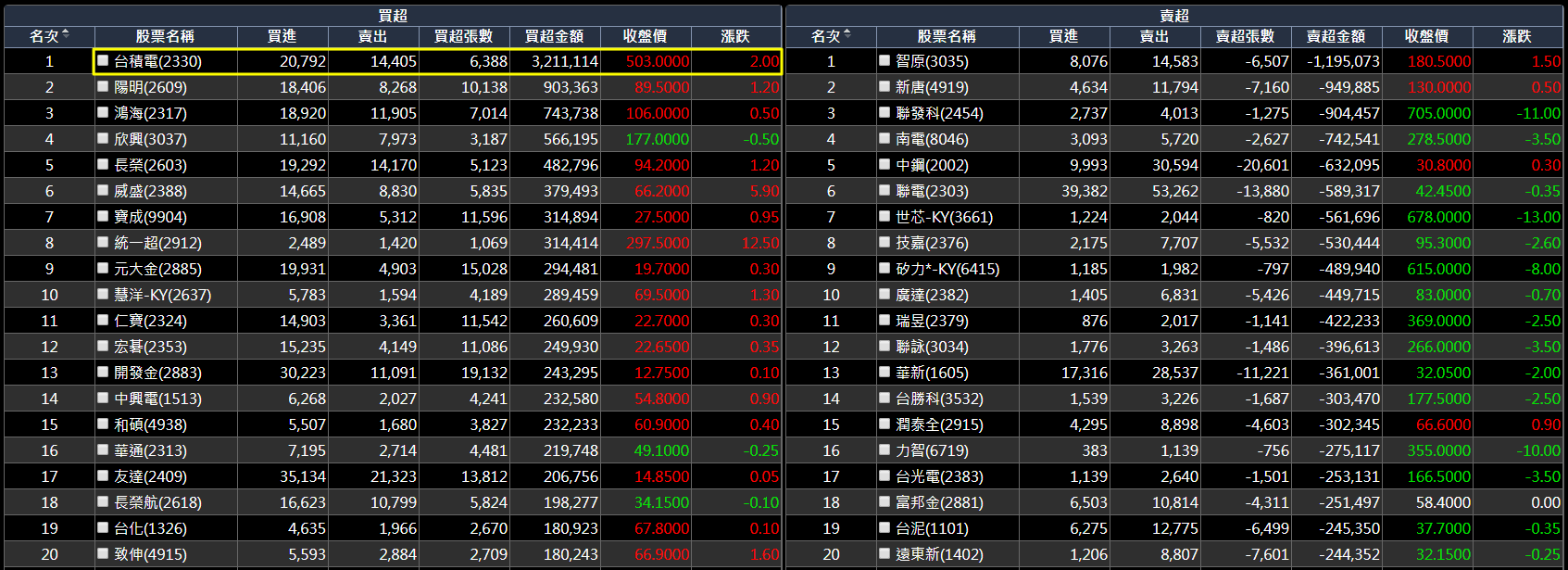
Task: Open stock 台勝科(3532)
Action: [x=939, y=399]
